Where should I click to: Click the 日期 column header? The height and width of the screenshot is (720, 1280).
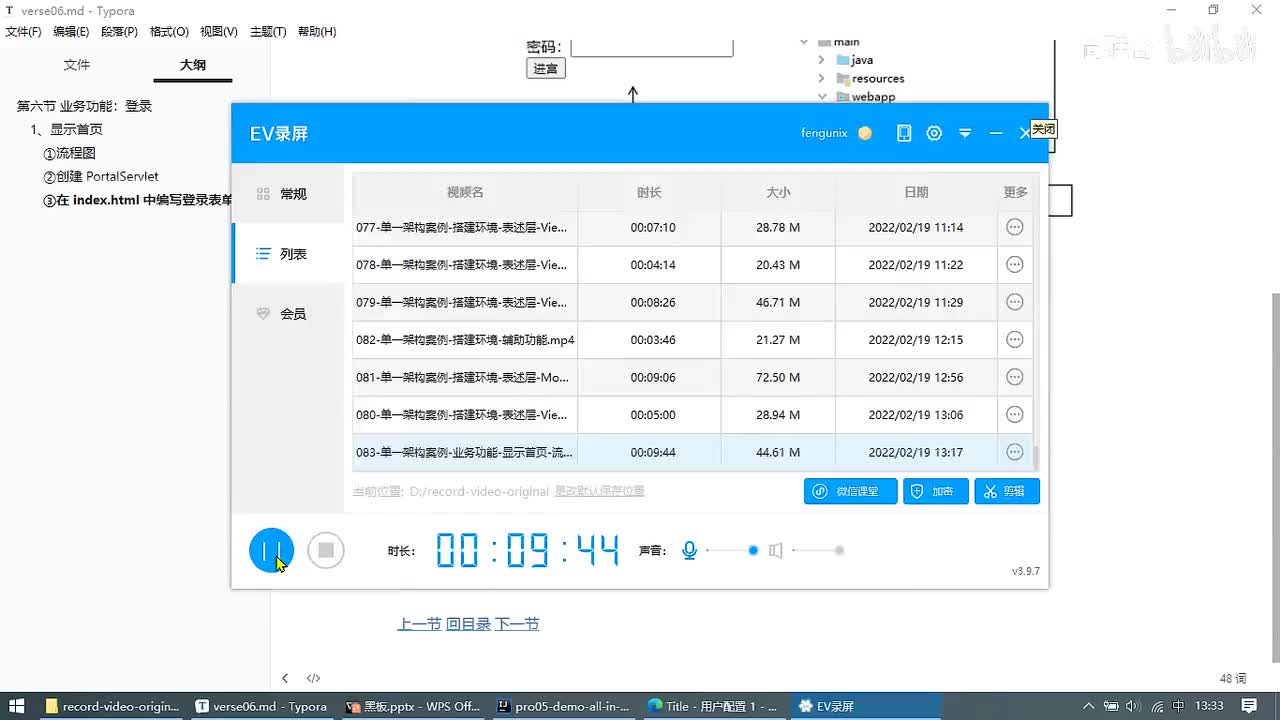916,192
